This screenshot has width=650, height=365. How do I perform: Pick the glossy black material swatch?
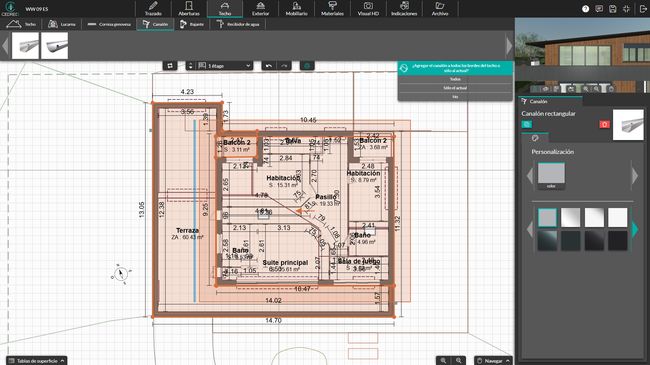tap(594, 241)
